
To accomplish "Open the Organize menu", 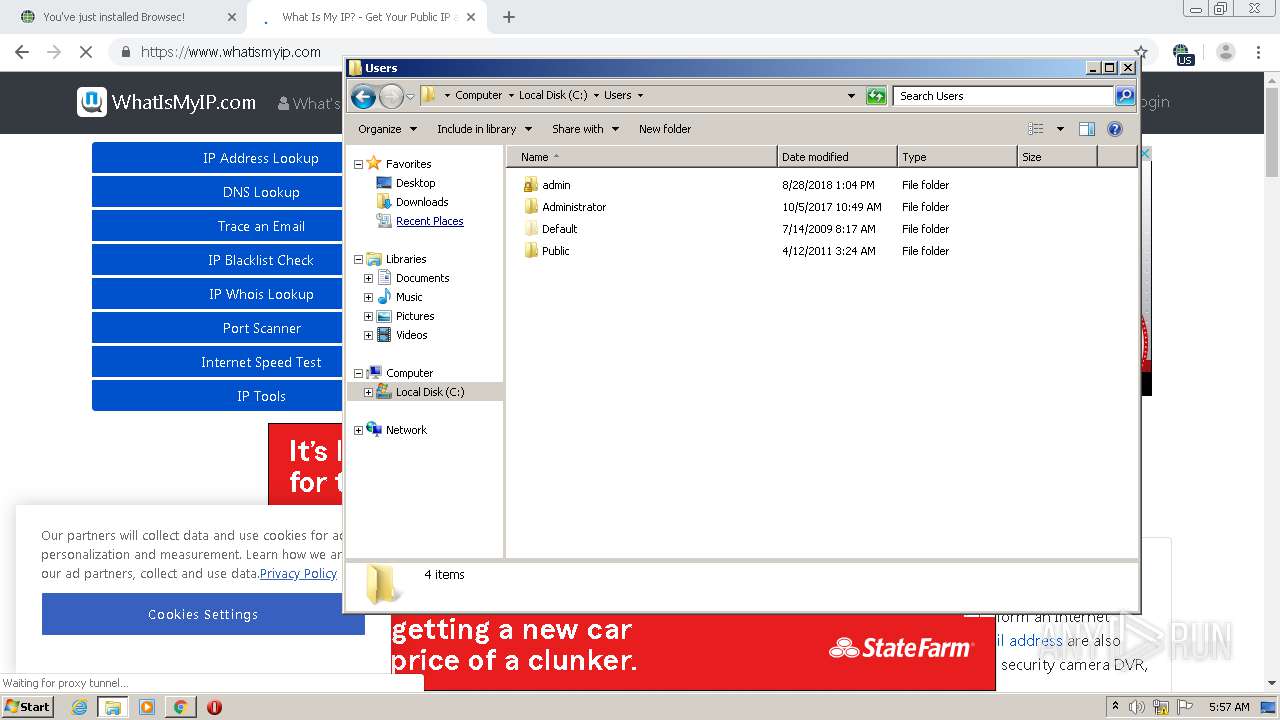I will 387,129.
